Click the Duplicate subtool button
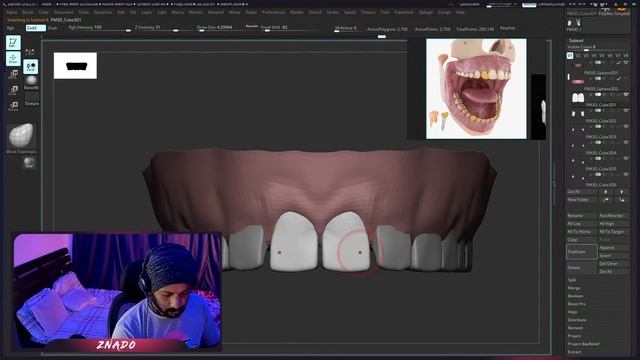The height and width of the screenshot is (360, 640). [582, 252]
